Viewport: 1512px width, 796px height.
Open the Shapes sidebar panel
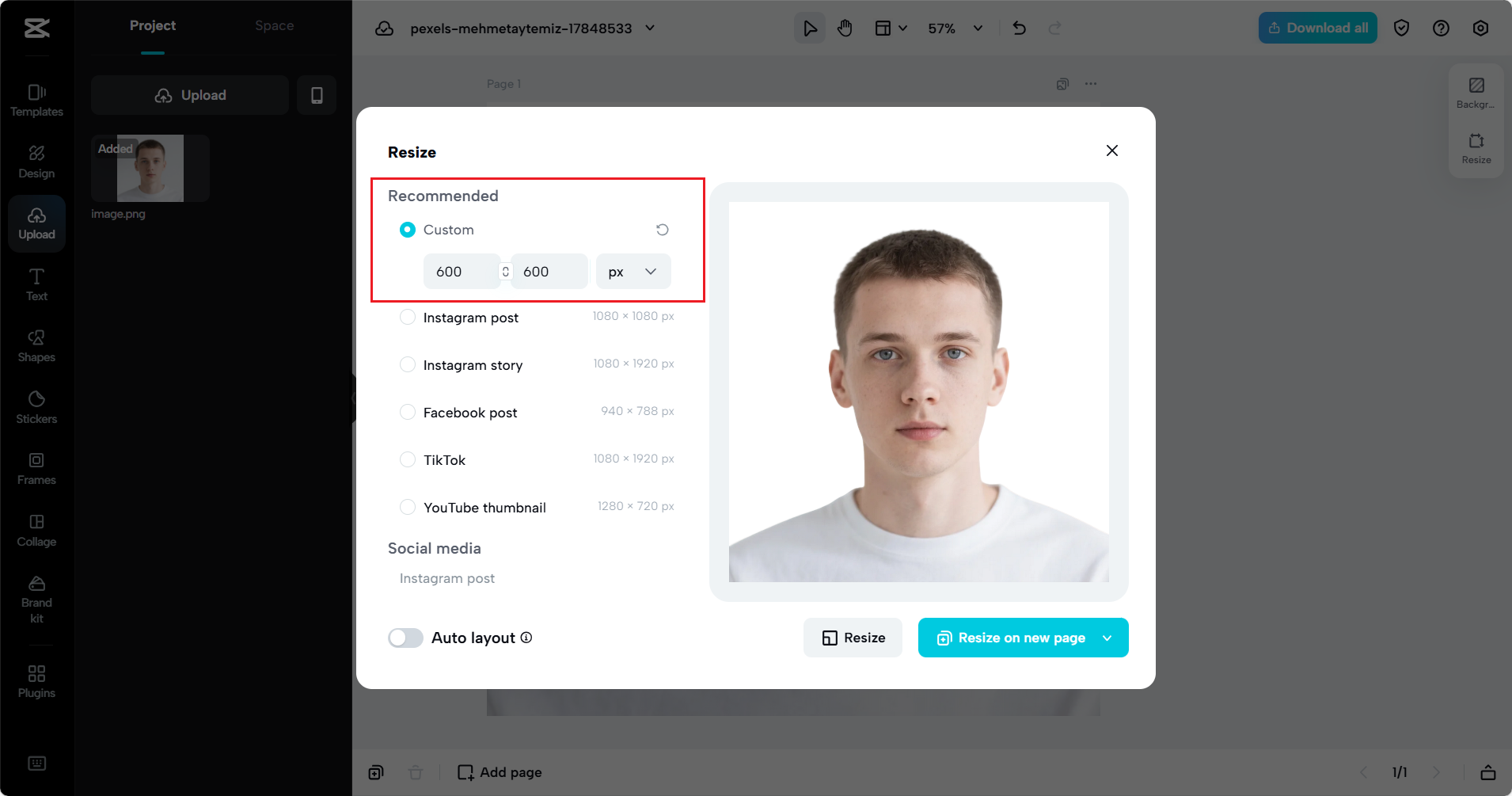click(x=36, y=346)
